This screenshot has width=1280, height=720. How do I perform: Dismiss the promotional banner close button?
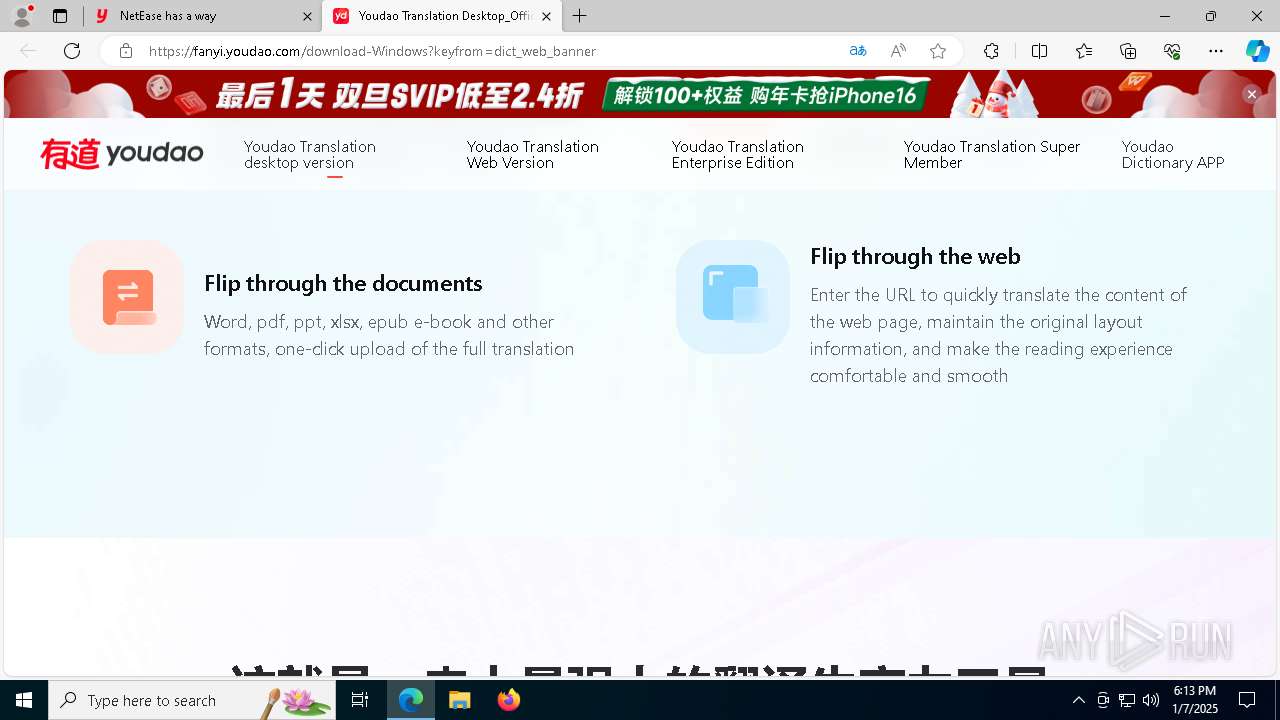tap(1251, 94)
